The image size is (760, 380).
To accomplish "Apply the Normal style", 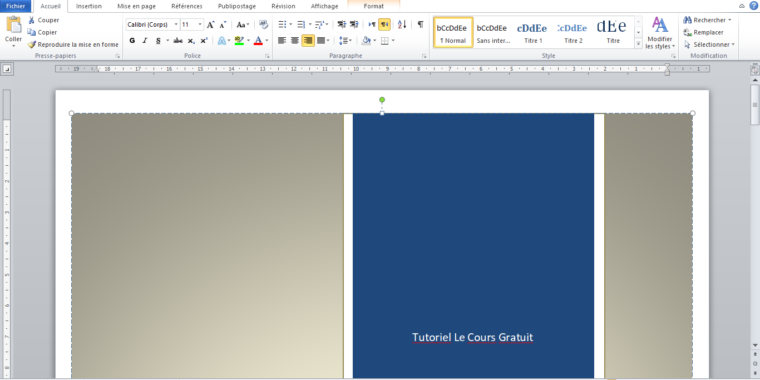I will (x=453, y=32).
